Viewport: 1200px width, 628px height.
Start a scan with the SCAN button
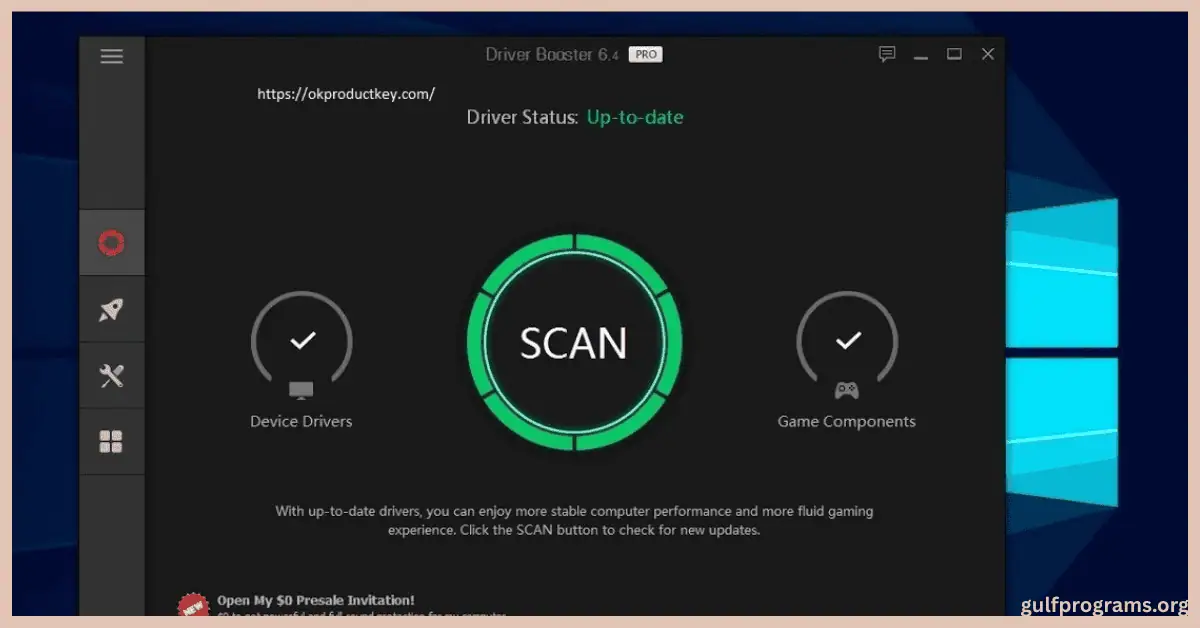click(x=574, y=343)
